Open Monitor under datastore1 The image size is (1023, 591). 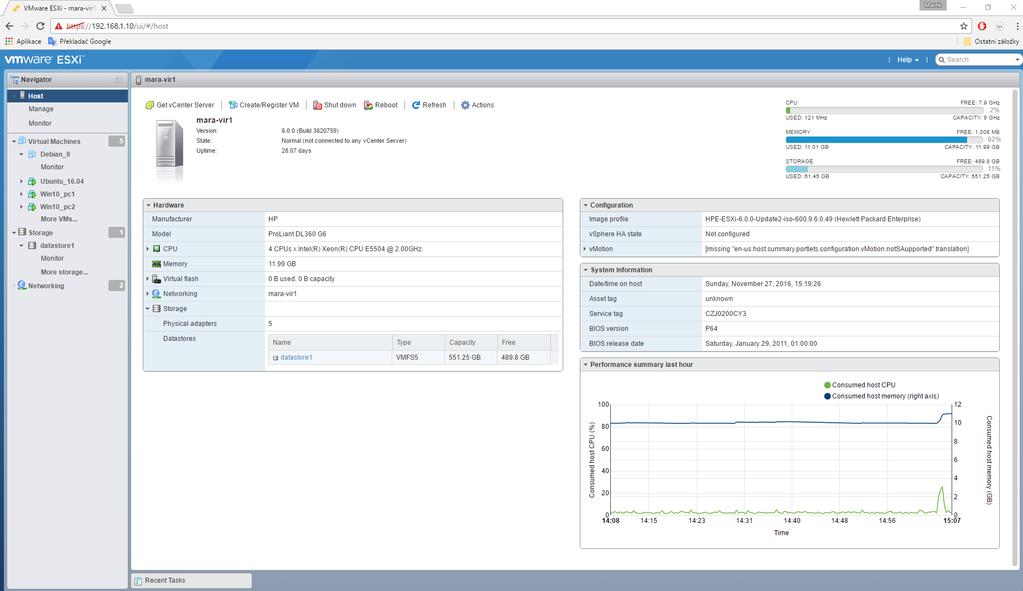pos(52,258)
